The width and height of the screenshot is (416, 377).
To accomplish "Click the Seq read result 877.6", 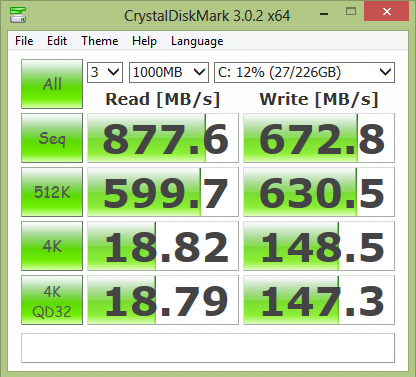I will click(x=163, y=138).
